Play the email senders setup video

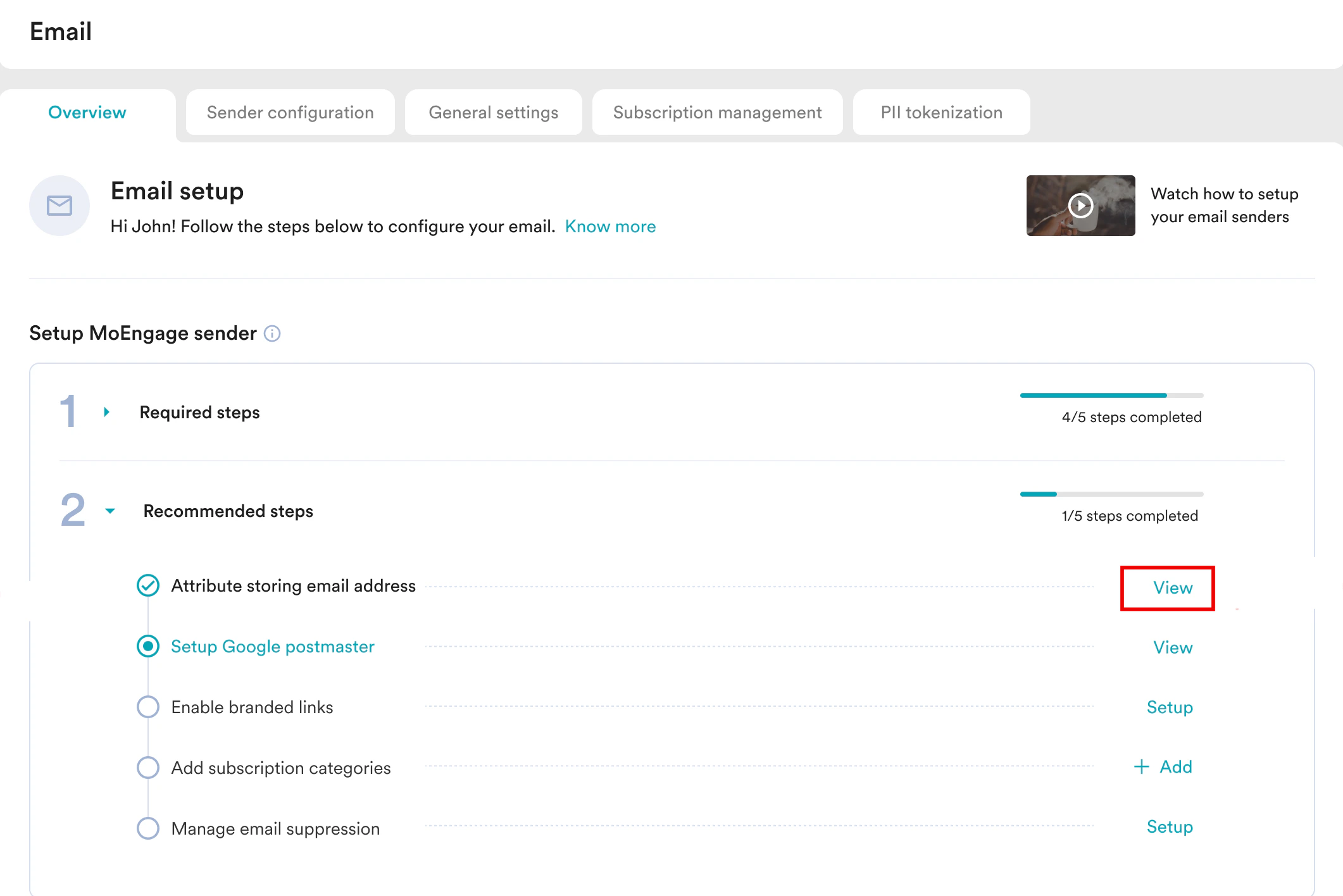tap(1080, 206)
